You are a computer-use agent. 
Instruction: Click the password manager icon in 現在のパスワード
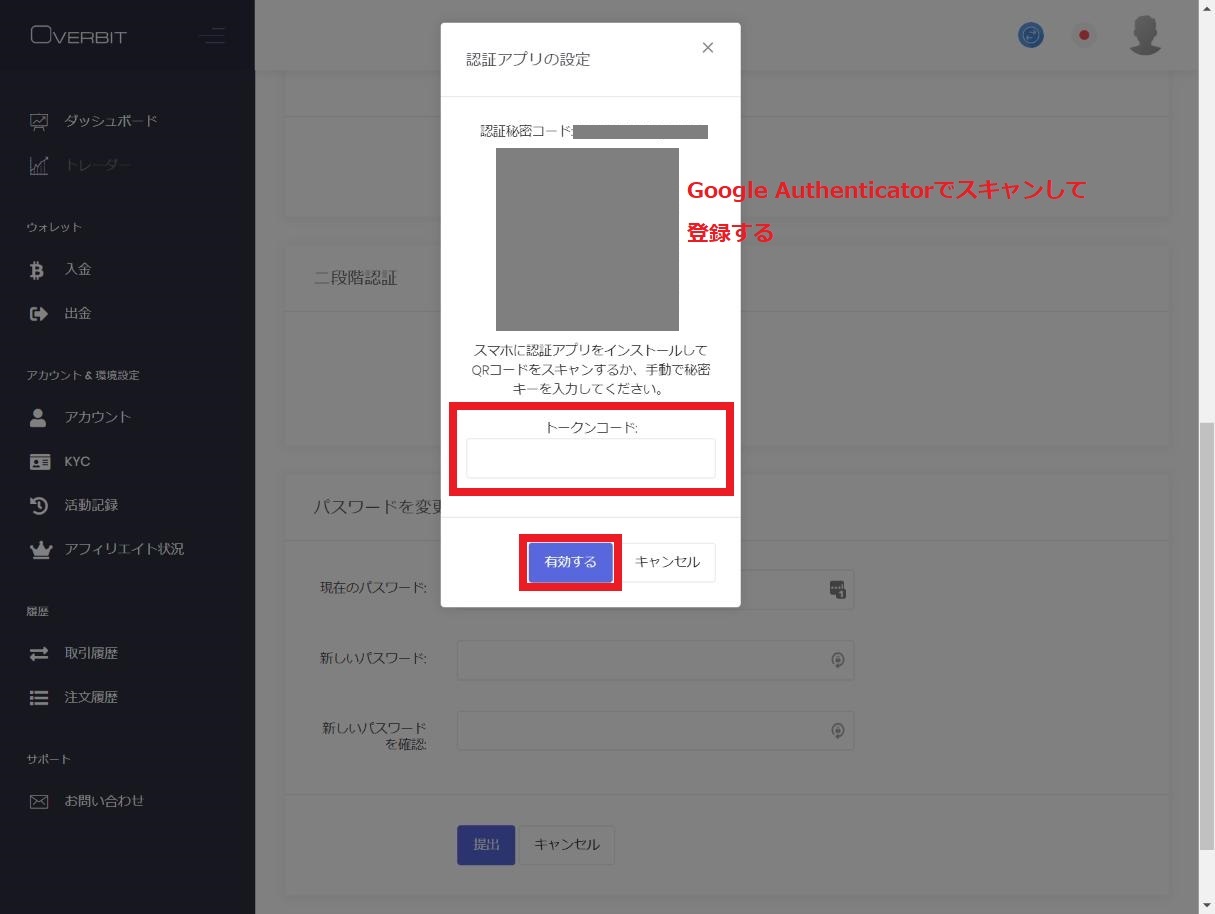(x=838, y=589)
